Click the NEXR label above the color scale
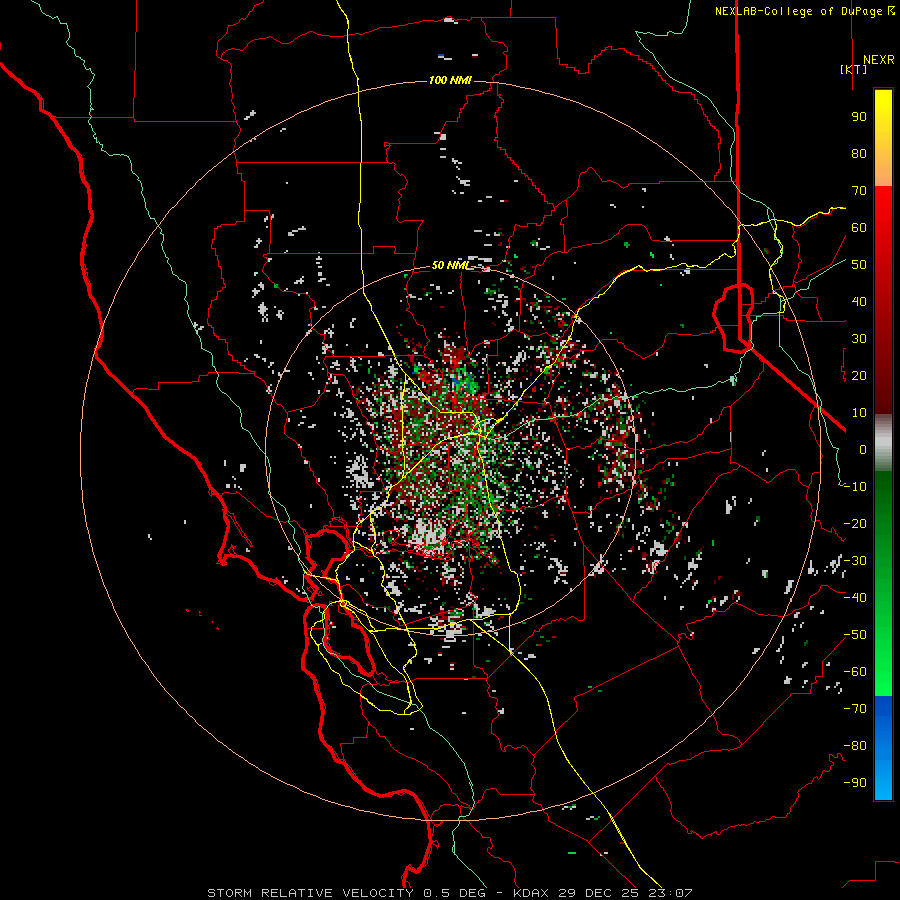The image size is (900, 900). (878, 60)
